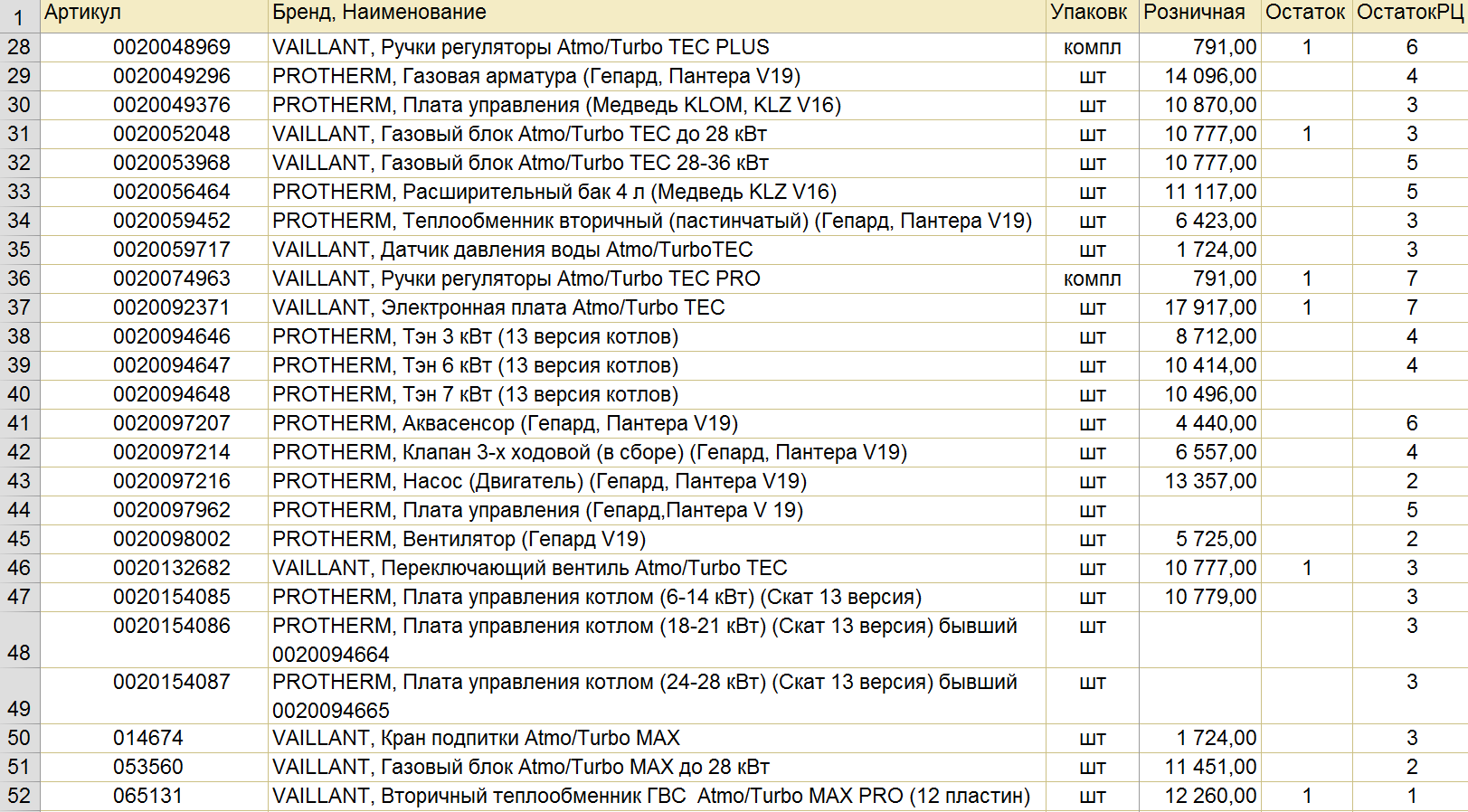Select row header 52
The width and height of the screenshot is (1468, 812).
pyautogui.click(x=19, y=796)
